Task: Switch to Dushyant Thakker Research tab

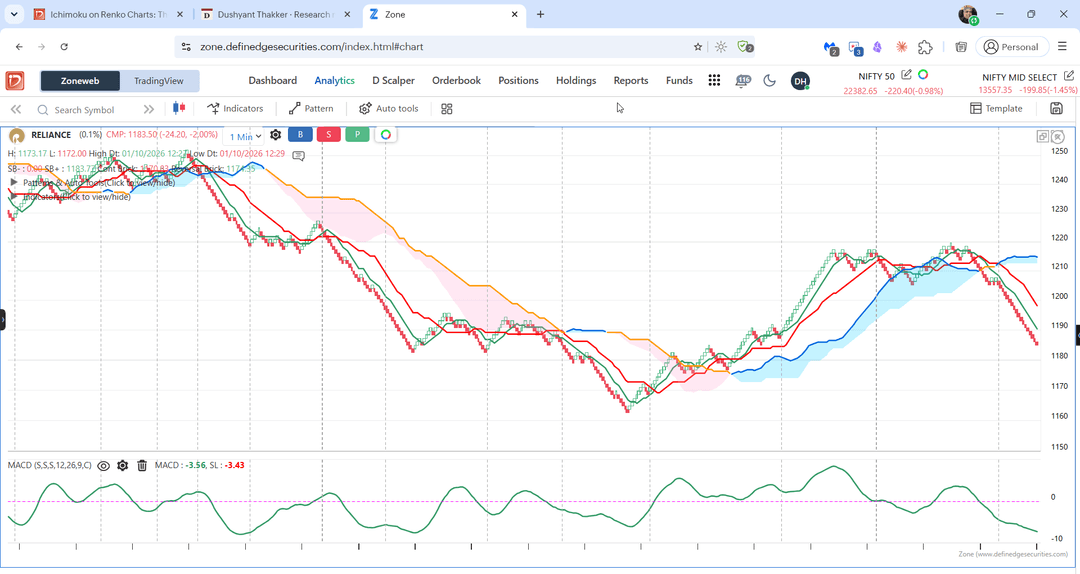Action: coord(276,14)
